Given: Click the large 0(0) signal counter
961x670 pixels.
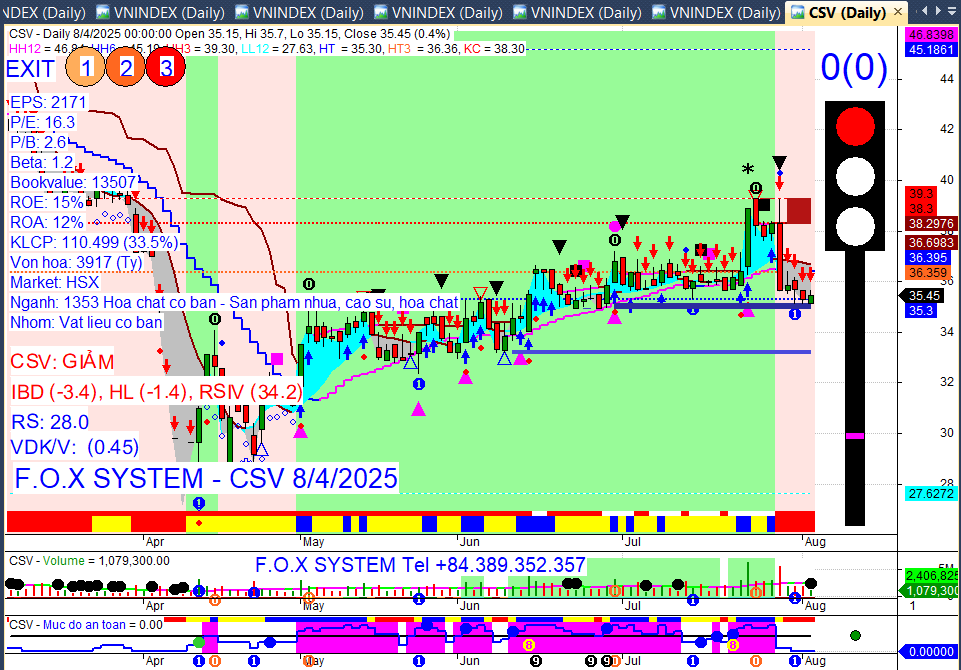Looking at the screenshot, I should [854, 67].
